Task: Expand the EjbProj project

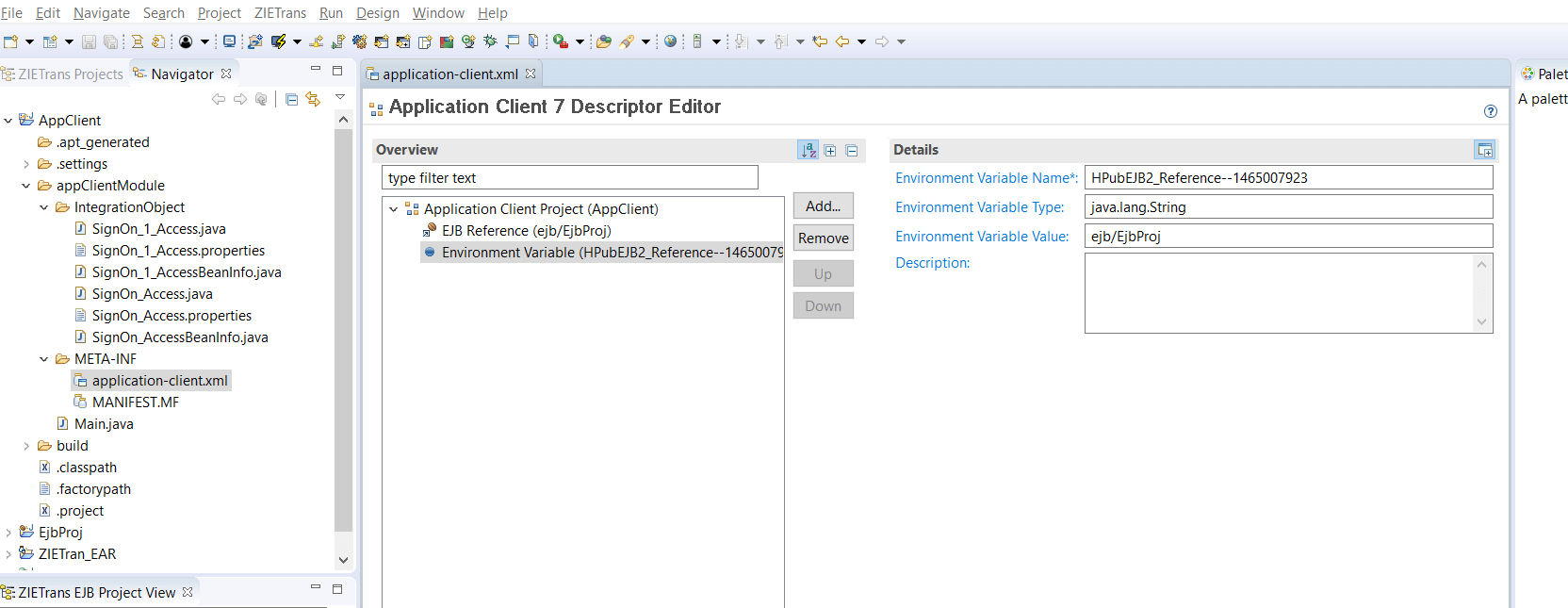Action: coord(8,533)
